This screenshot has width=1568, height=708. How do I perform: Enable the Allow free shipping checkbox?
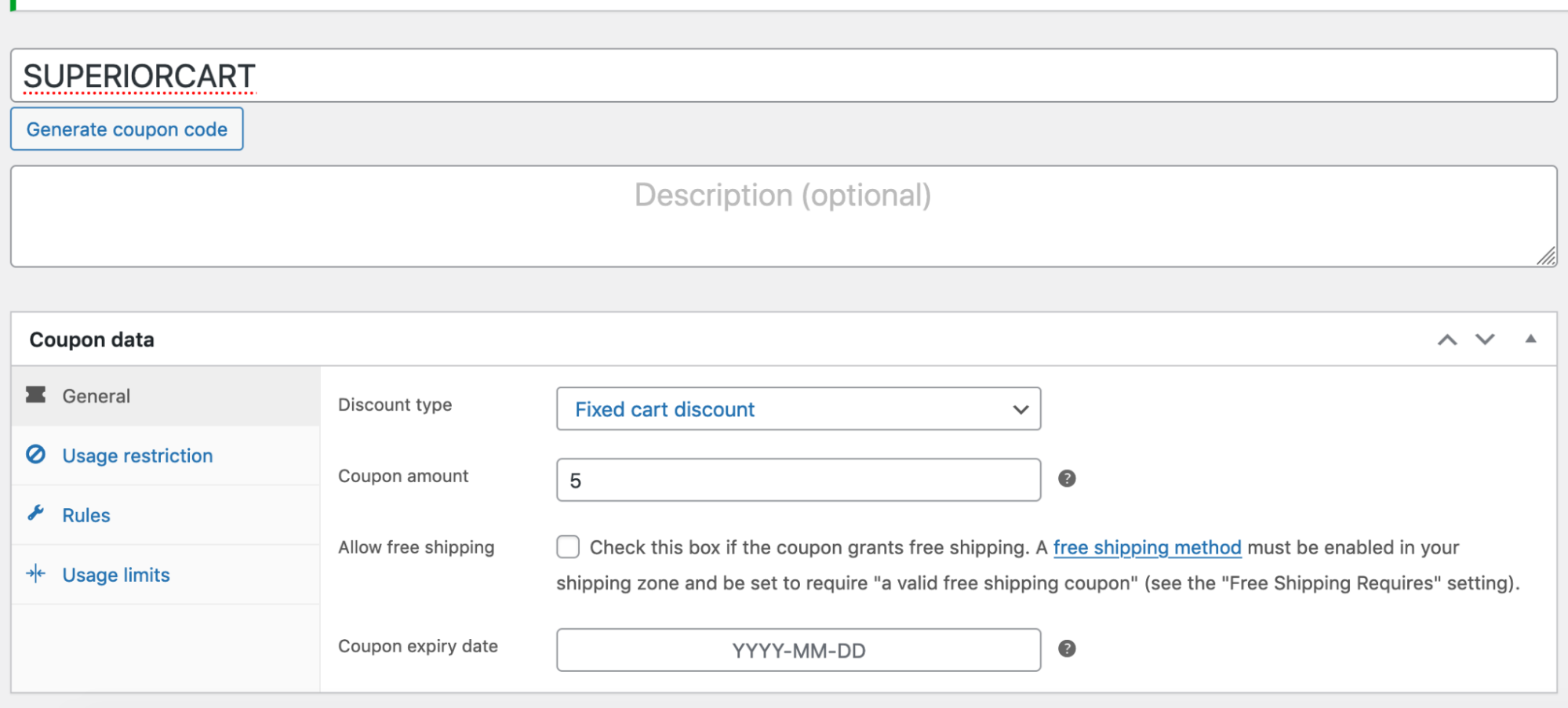(x=567, y=546)
